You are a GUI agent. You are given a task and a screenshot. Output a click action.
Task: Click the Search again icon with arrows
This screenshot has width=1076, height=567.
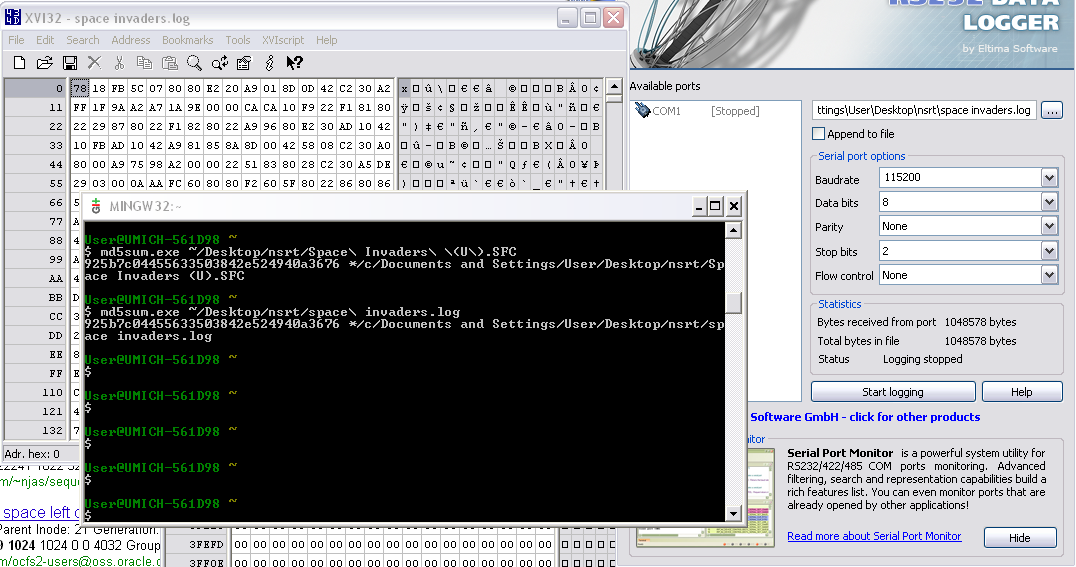tap(220, 63)
